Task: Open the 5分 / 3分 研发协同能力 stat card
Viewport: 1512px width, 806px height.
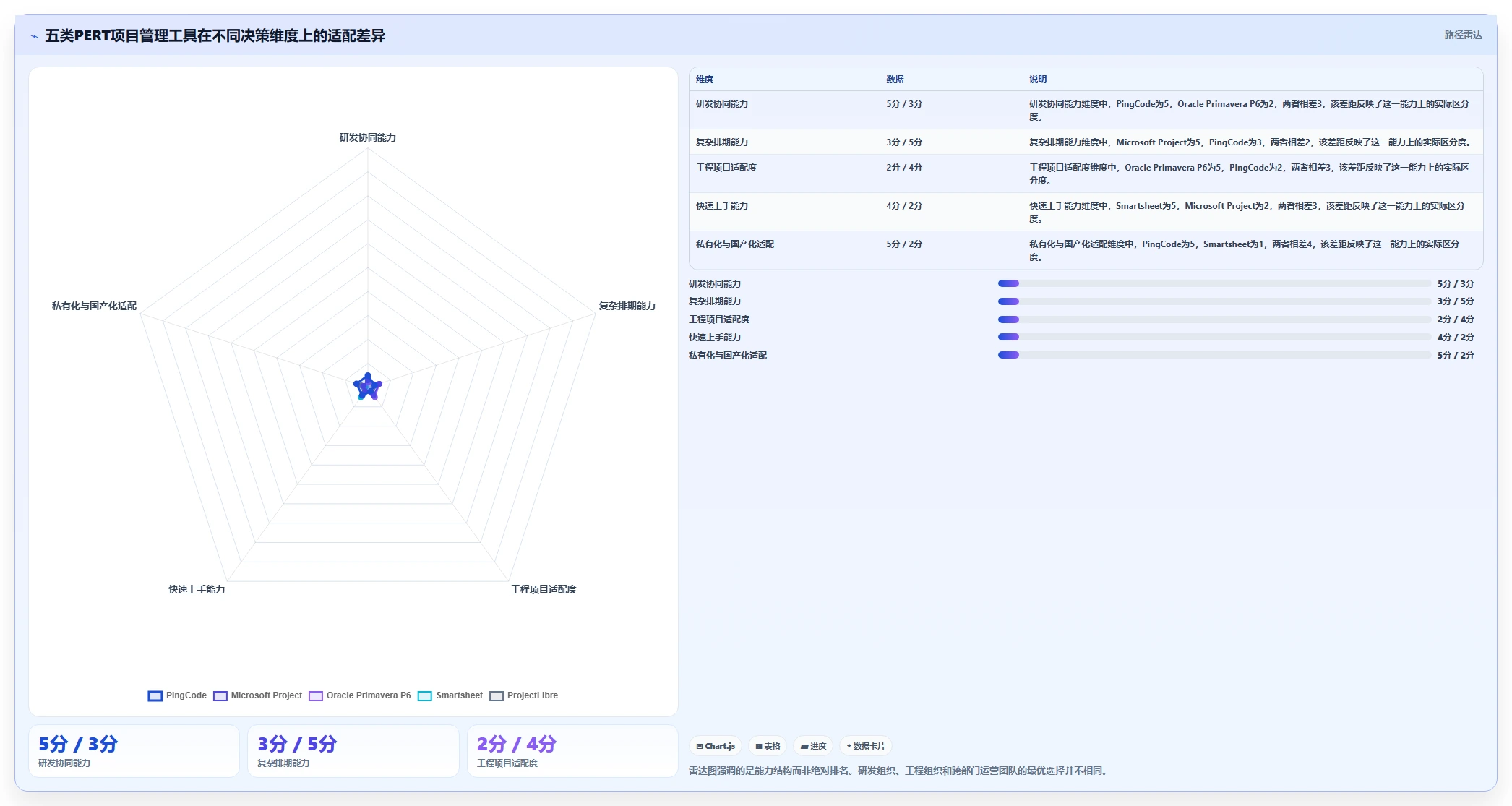Action: [134, 751]
